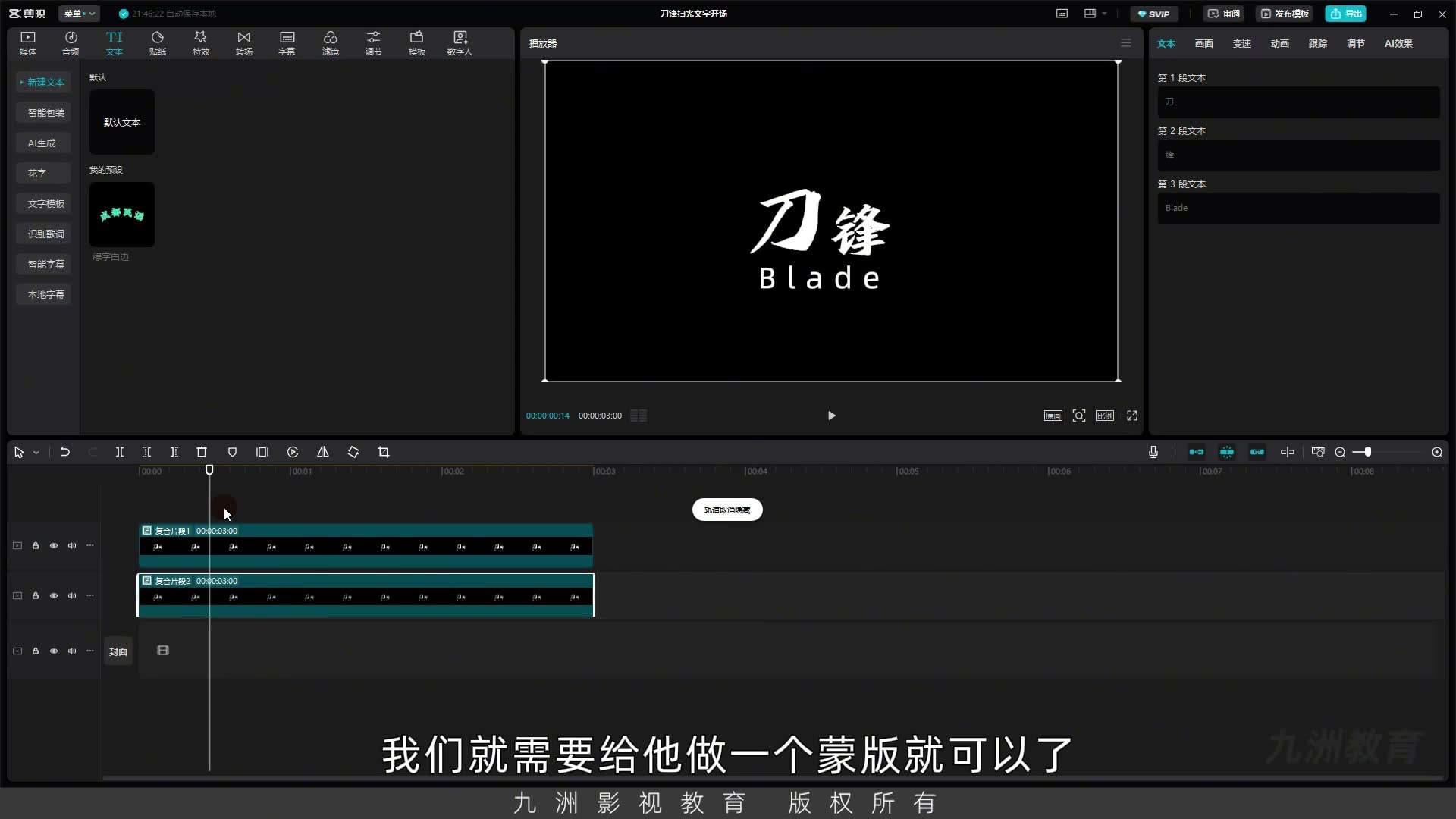The image size is (1456, 819).
Task: Open the 比例 aspect ratio selector
Action: (1105, 416)
